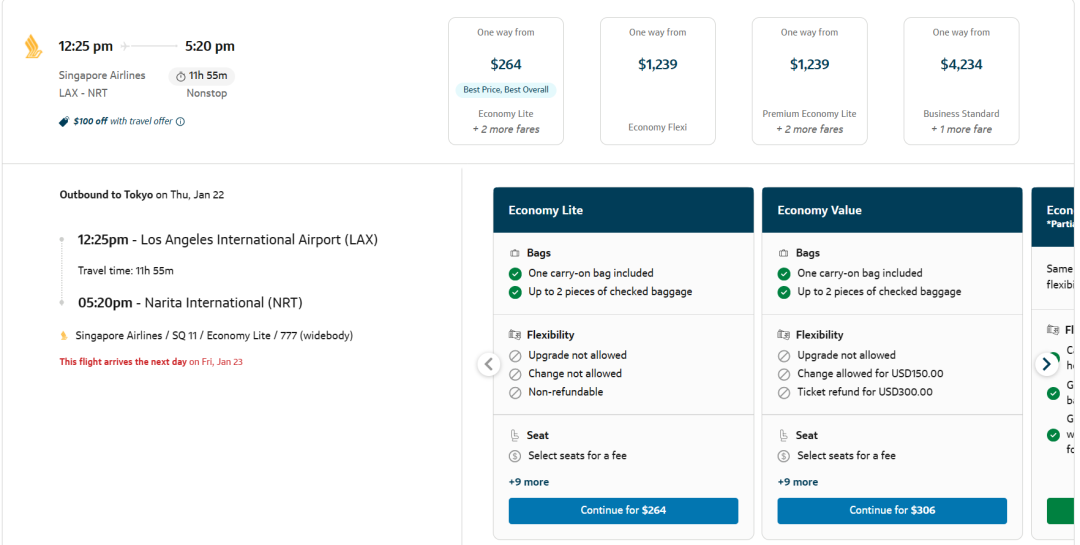
Task: Click the Economy Lite Seat icon
Action: pos(515,436)
